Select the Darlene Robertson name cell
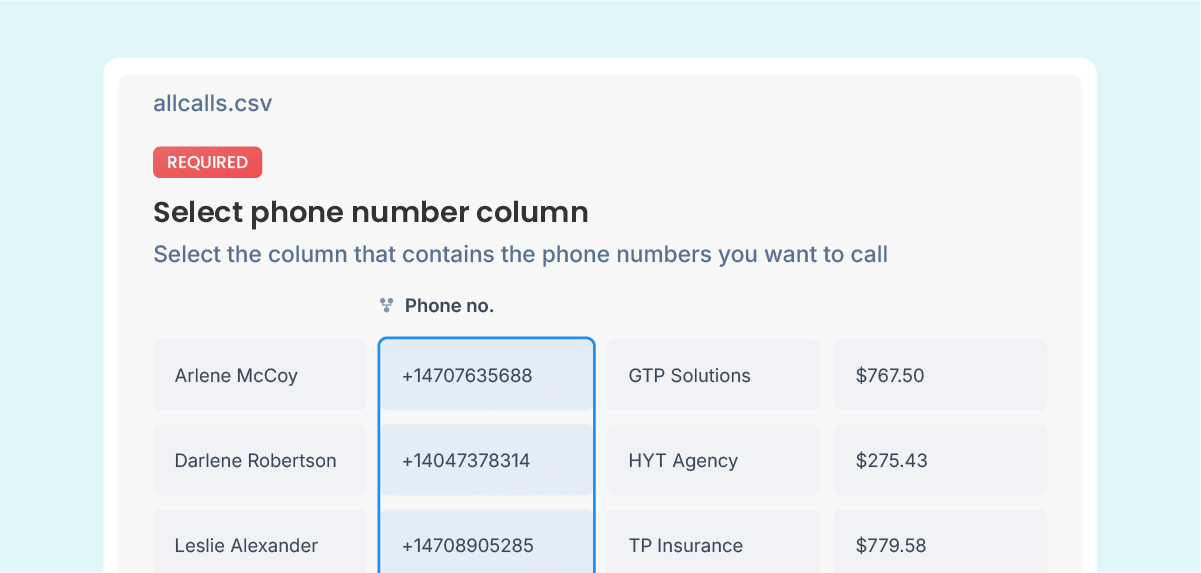Viewport: 1201px width, 573px height. pos(259,460)
